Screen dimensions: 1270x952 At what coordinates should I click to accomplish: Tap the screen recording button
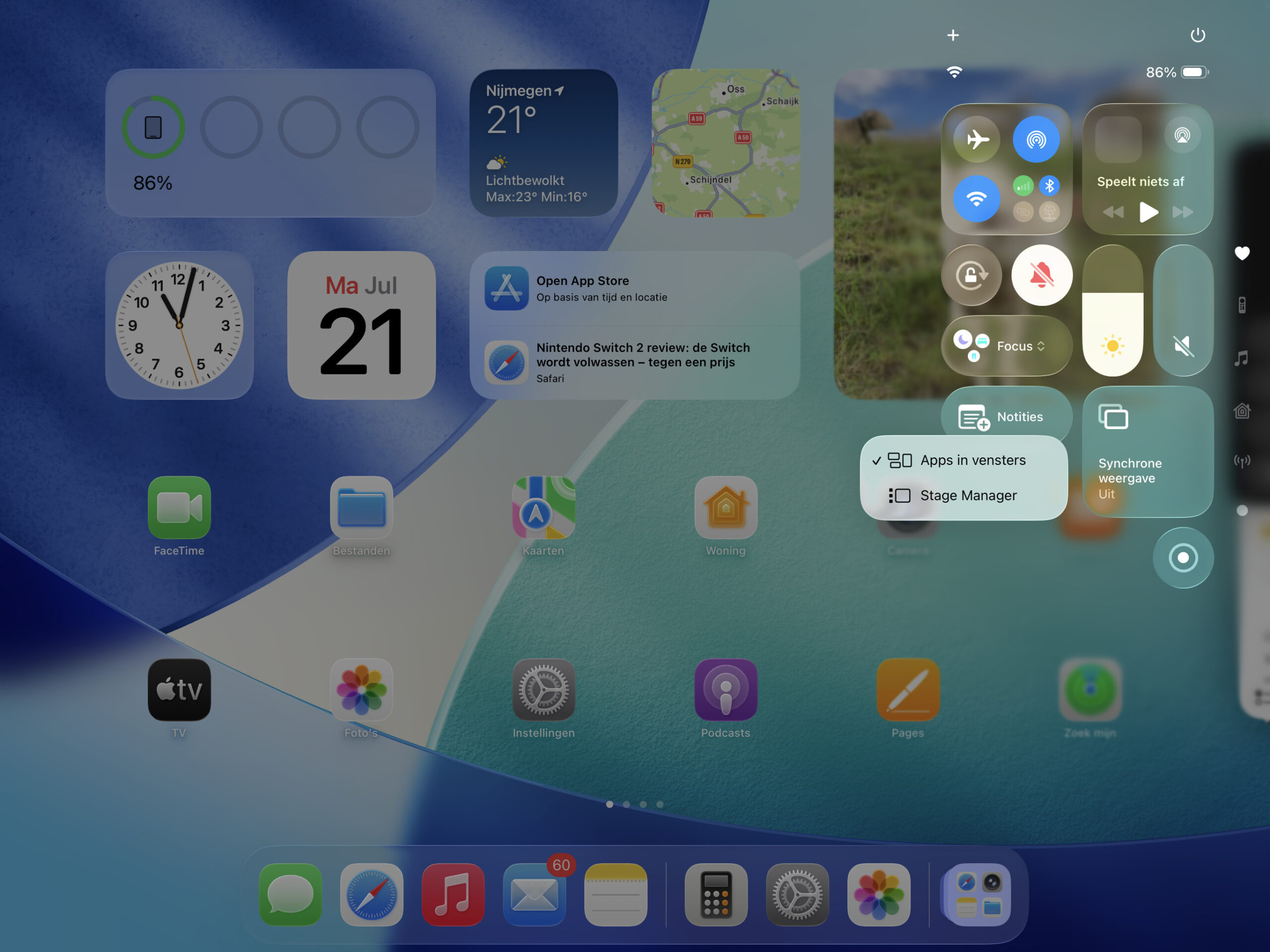(1183, 558)
